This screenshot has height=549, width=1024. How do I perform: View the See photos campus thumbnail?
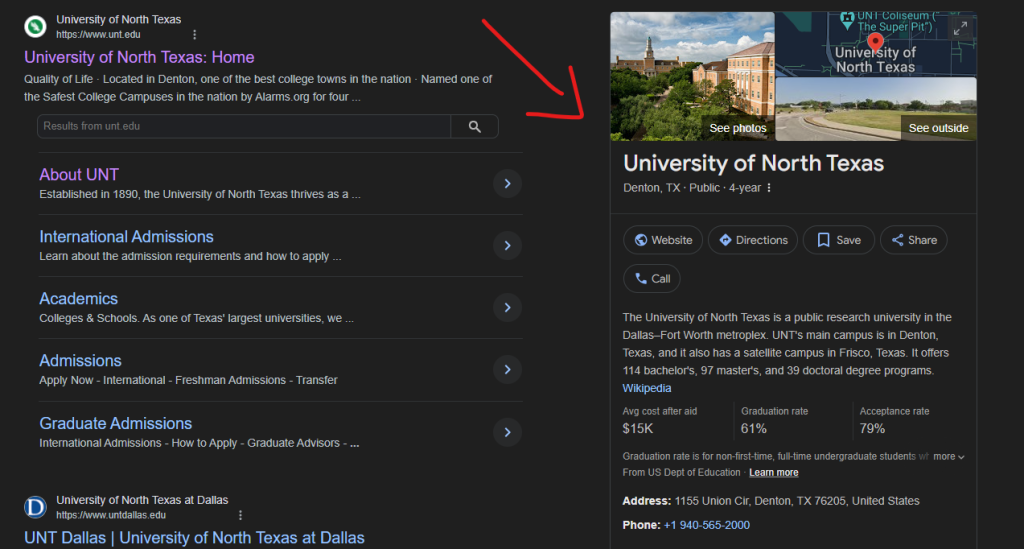[692, 76]
